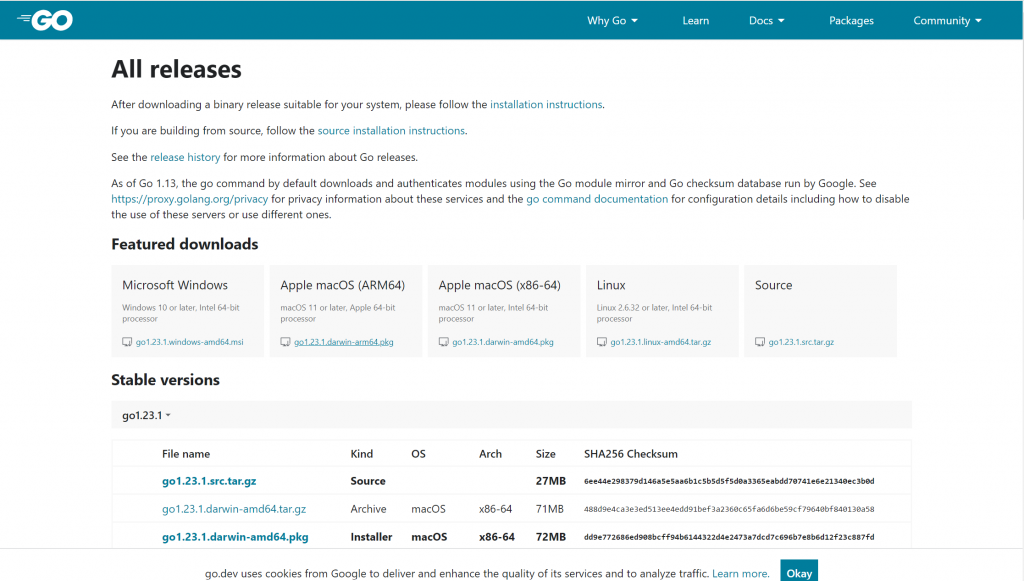Screen dimensions: 1024x581
Task: Click the Apple macOS (ARM64) card heading
Action: pos(343,285)
